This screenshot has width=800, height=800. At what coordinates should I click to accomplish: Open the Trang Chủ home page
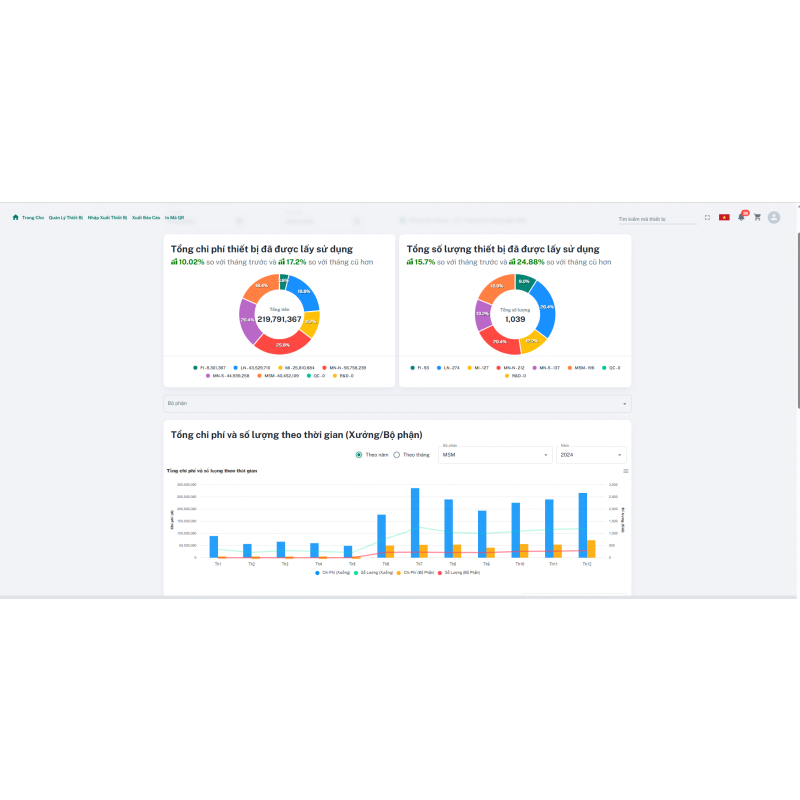pos(33,218)
